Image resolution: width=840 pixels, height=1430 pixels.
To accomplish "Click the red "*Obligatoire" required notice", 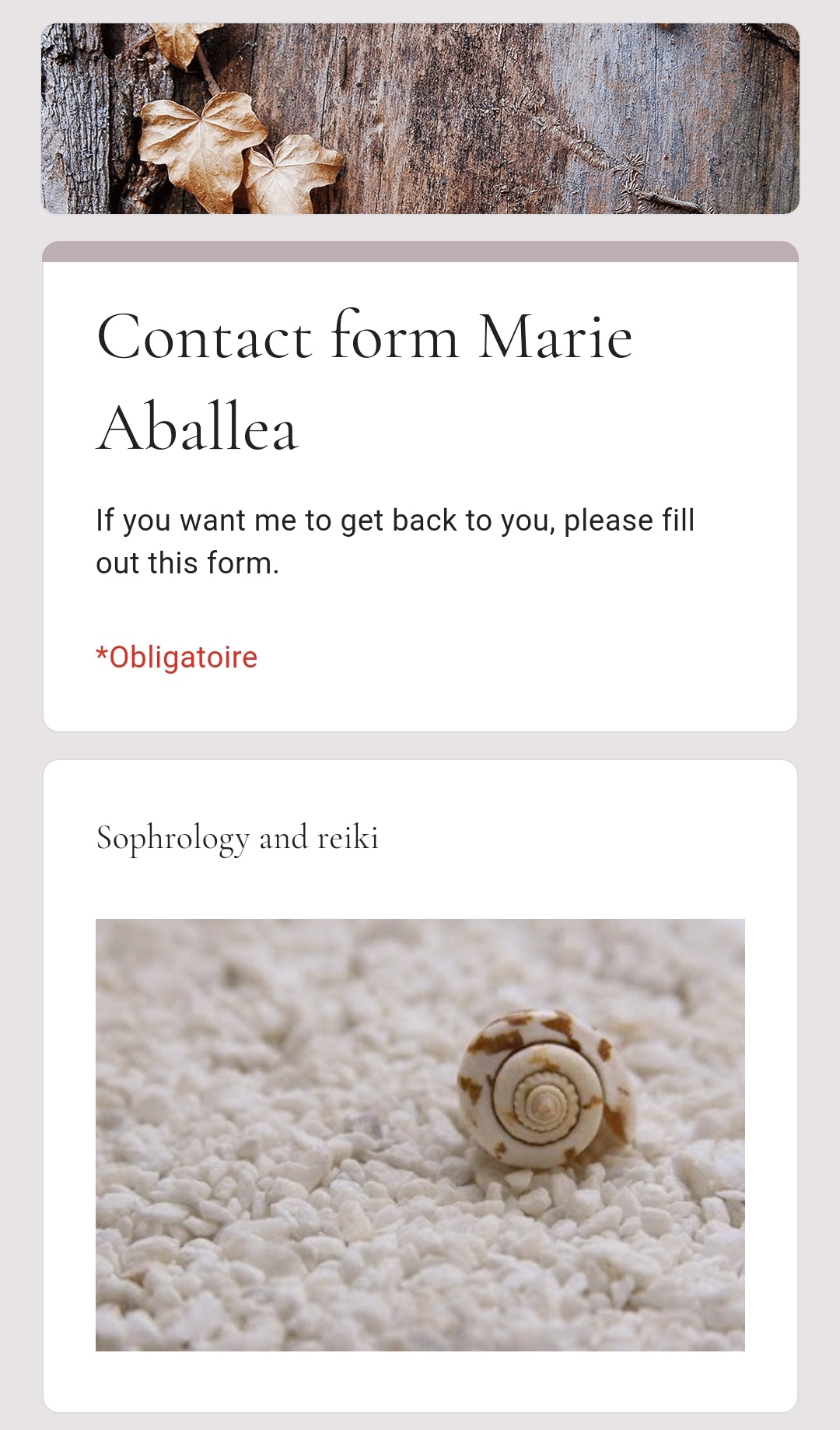I will pos(177,657).
